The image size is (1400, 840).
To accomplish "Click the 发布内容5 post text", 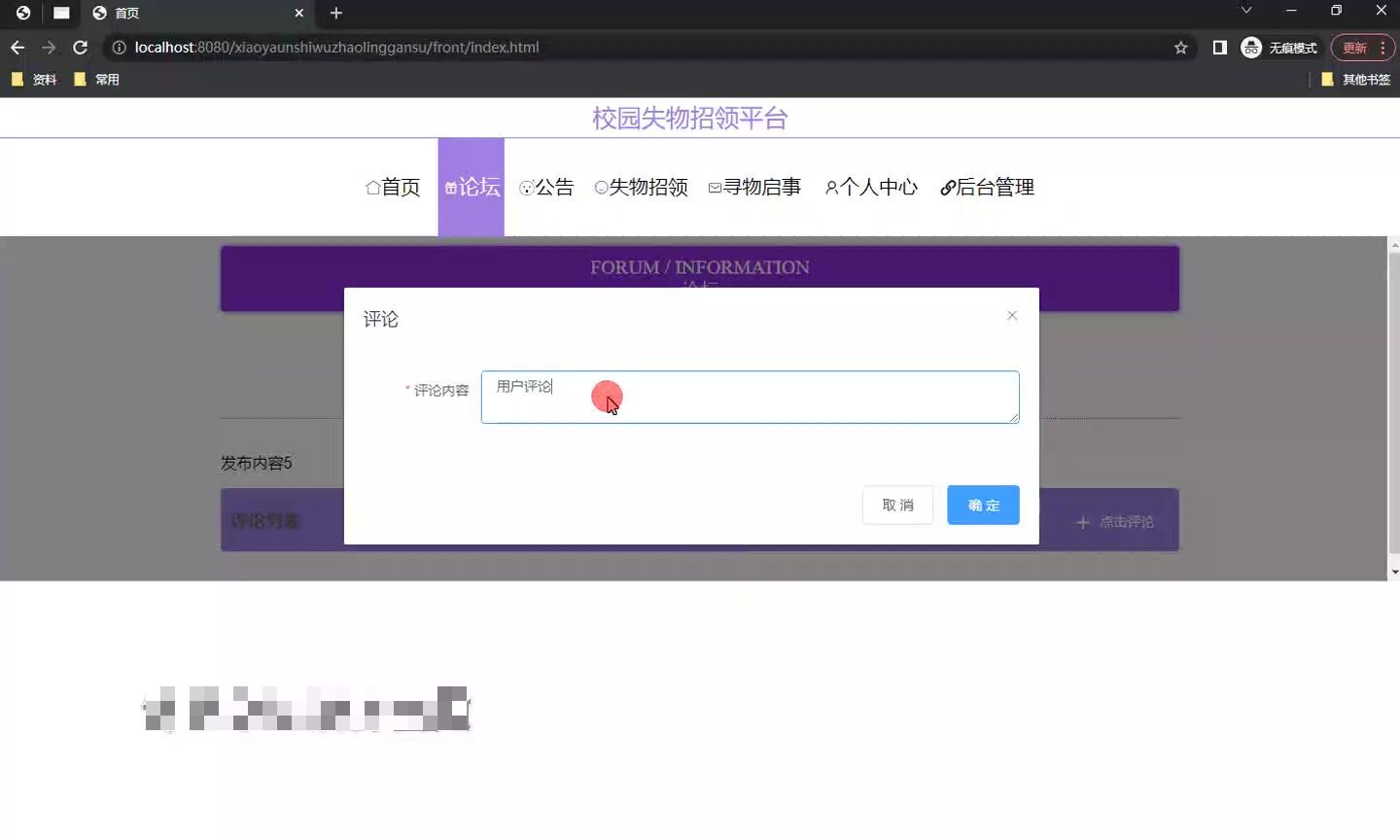I will [257, 463].
